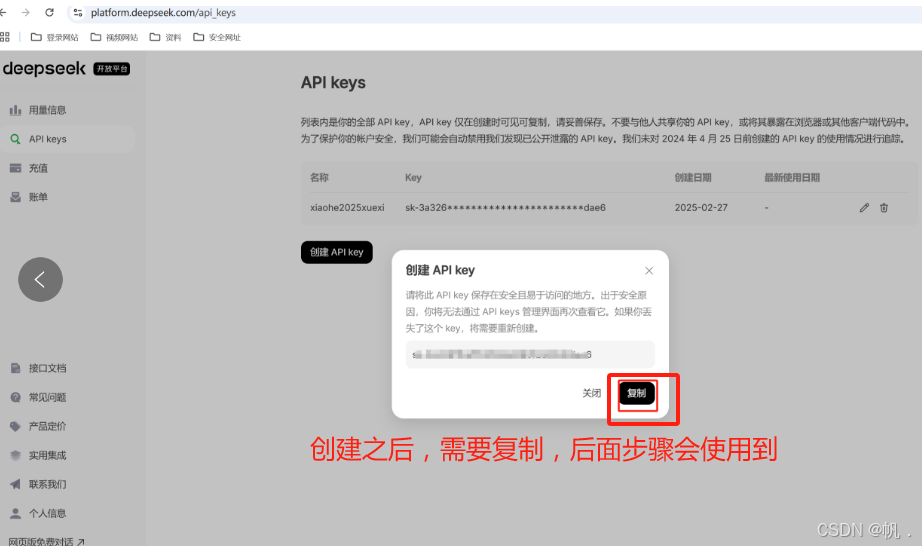Click the 账单 icon
Image resolution: width=922 pixels, height=546 pixels.
pyautogui.click(x=15, y=197)
